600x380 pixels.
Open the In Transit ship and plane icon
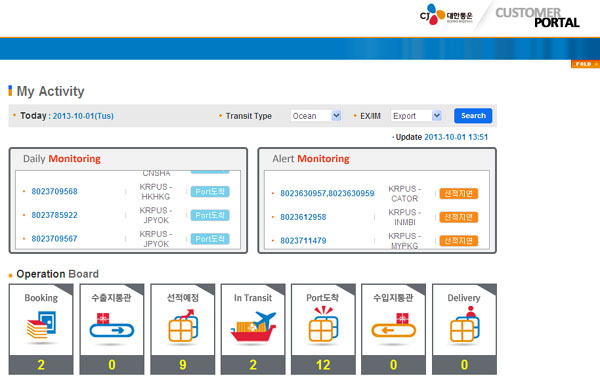click(x=253, y=326)
